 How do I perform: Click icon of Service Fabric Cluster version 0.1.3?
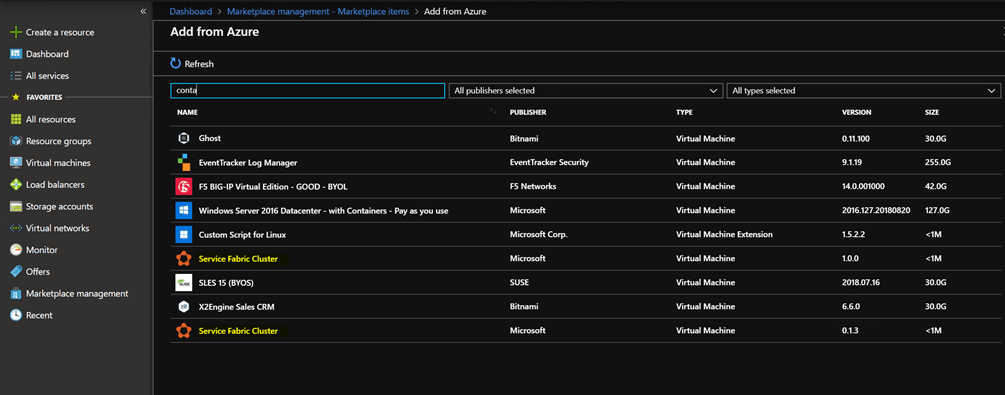183,331
